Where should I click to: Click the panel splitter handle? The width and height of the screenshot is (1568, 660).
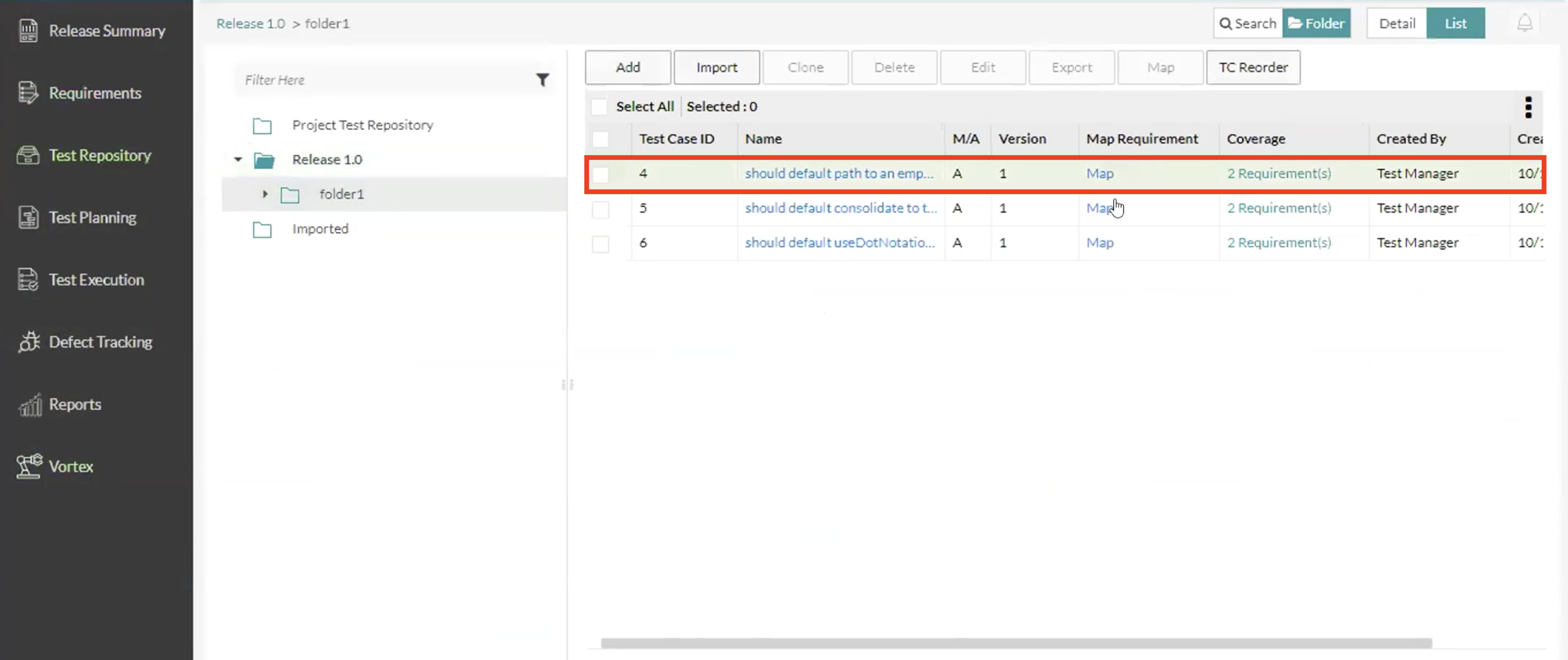click(567, 385)
